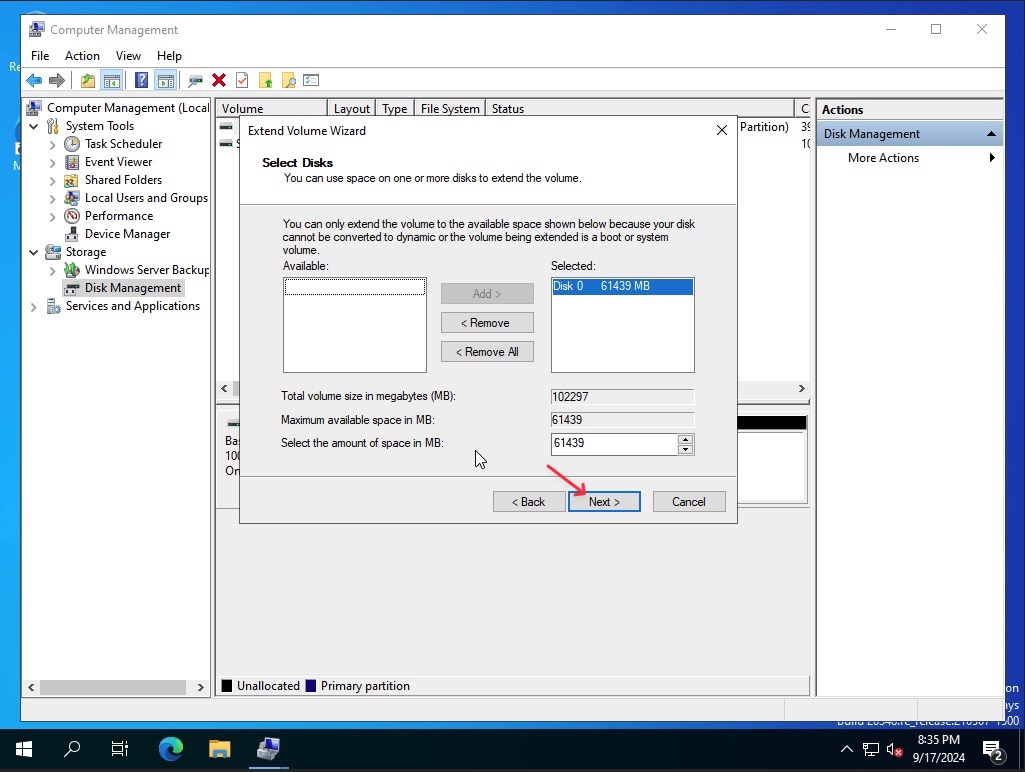Open the Action menu
This screenshot has height=772, width=1025.
[x=82, y=56]
